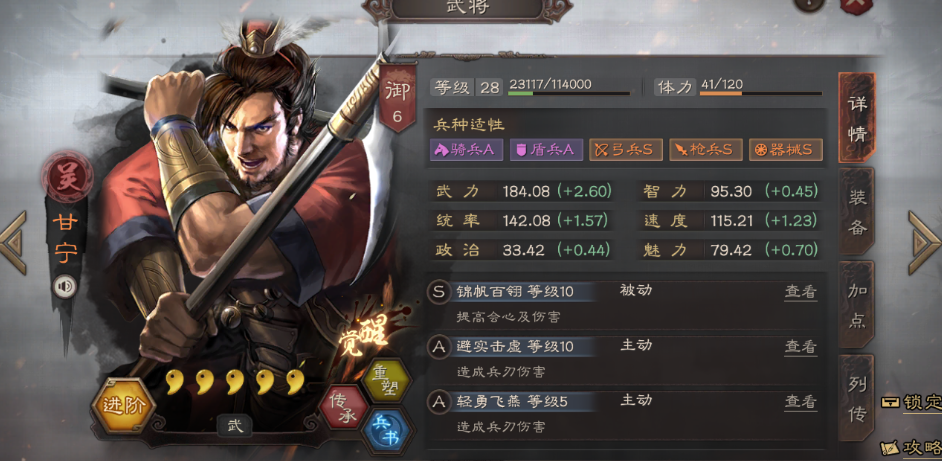The height and width of the screenshot is (461, 942).
Task: Select the 骑兵A troop type badge
Action: tap(466, 150)
